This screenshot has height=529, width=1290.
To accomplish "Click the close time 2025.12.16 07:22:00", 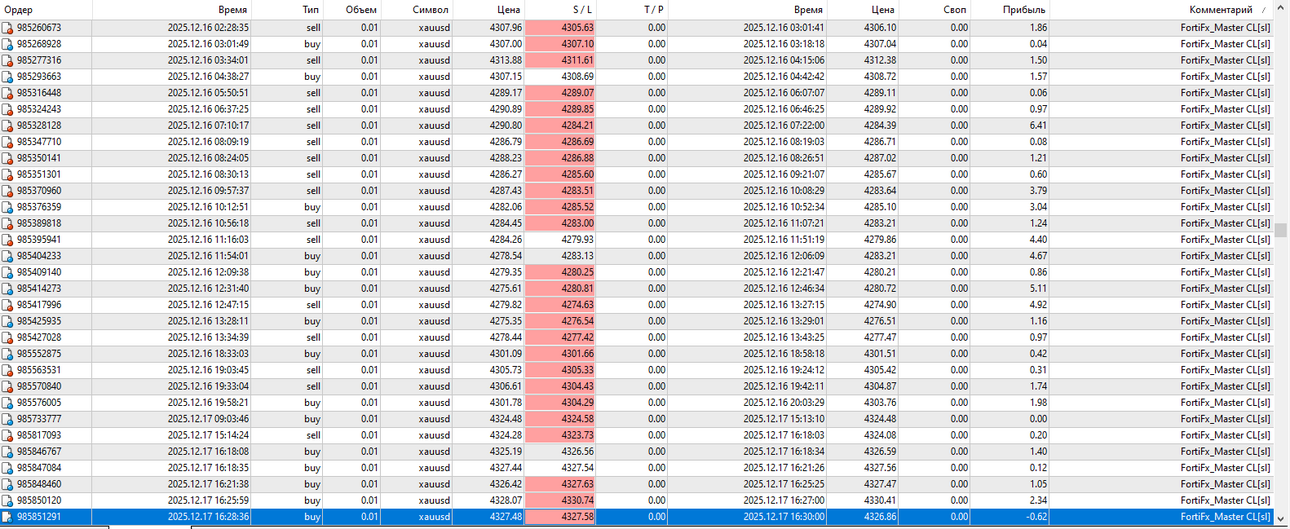I will [784, 125].
